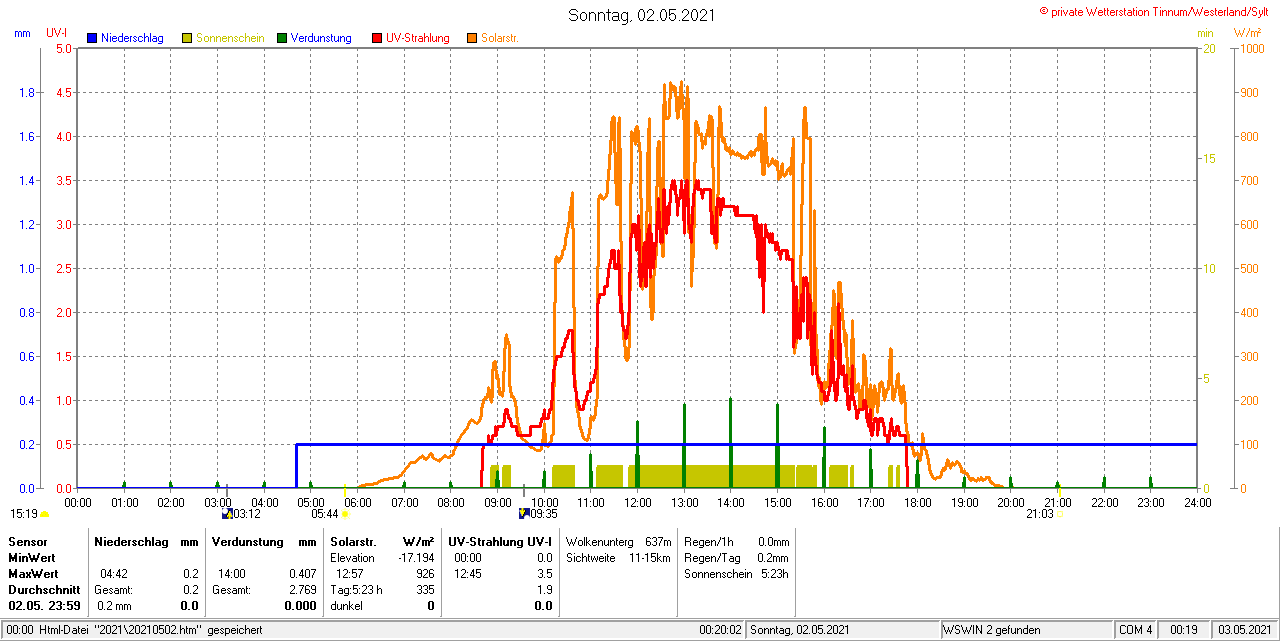Click the Verdunstung max value 0.407

point(301,574)
